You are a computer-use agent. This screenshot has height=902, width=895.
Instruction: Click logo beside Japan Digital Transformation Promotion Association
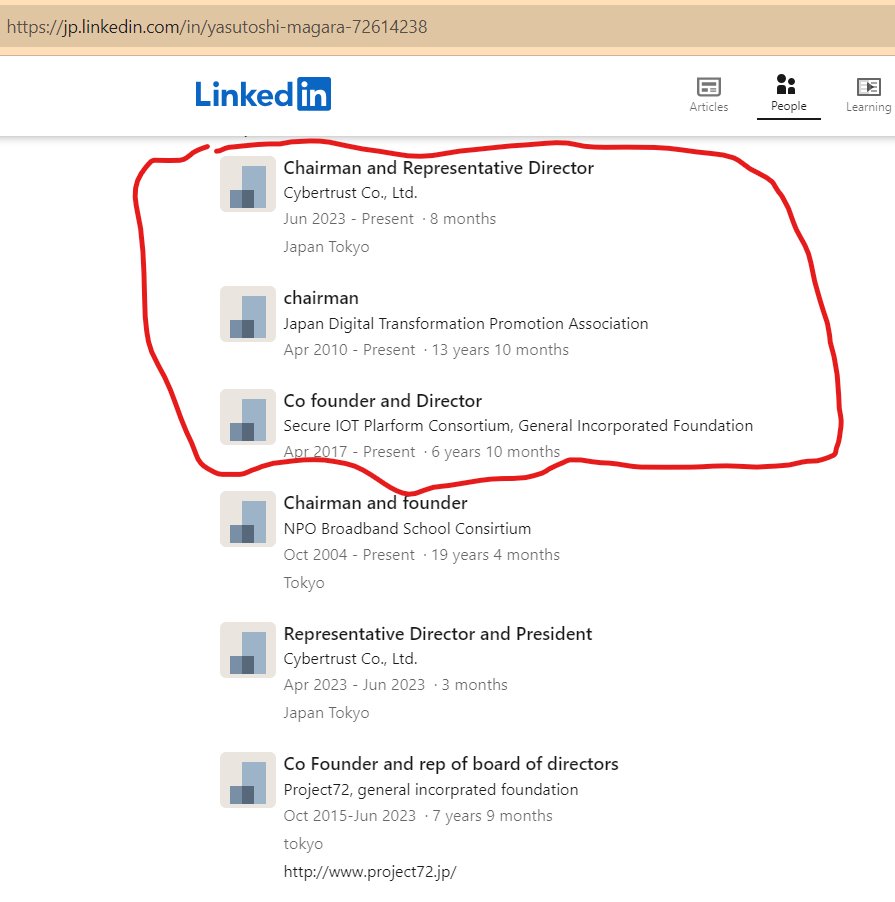[248, 314]
